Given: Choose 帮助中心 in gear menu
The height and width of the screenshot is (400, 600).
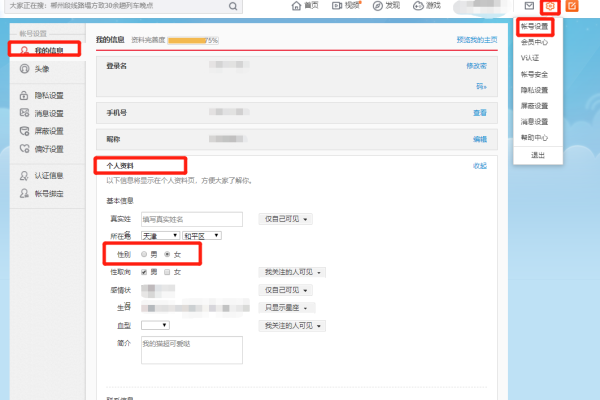Looking at the screenshot, I should [535, 137].
